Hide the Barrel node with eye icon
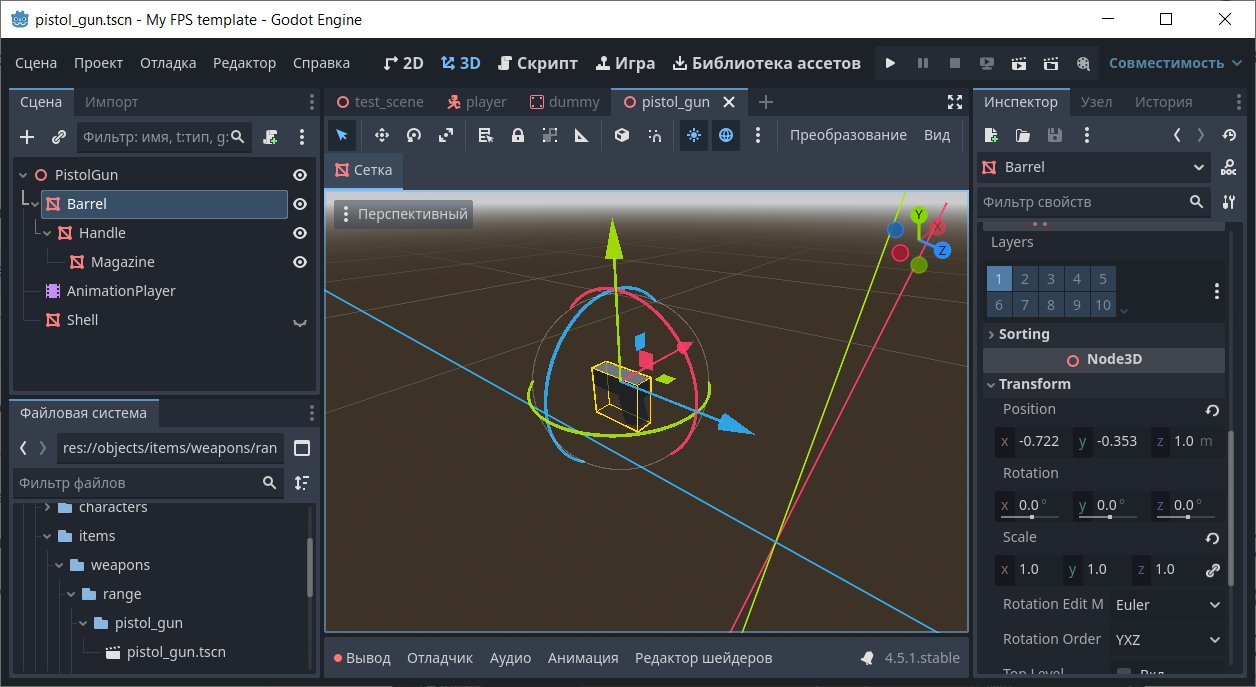 (299, 204)
